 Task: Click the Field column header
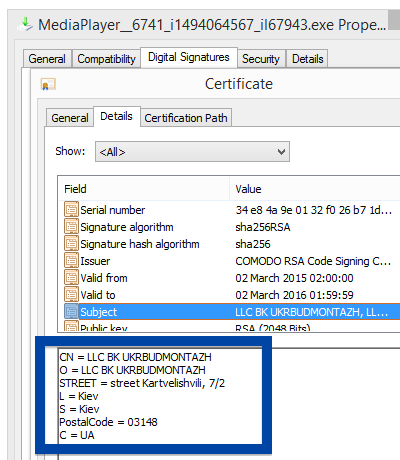tap(144, 189)
